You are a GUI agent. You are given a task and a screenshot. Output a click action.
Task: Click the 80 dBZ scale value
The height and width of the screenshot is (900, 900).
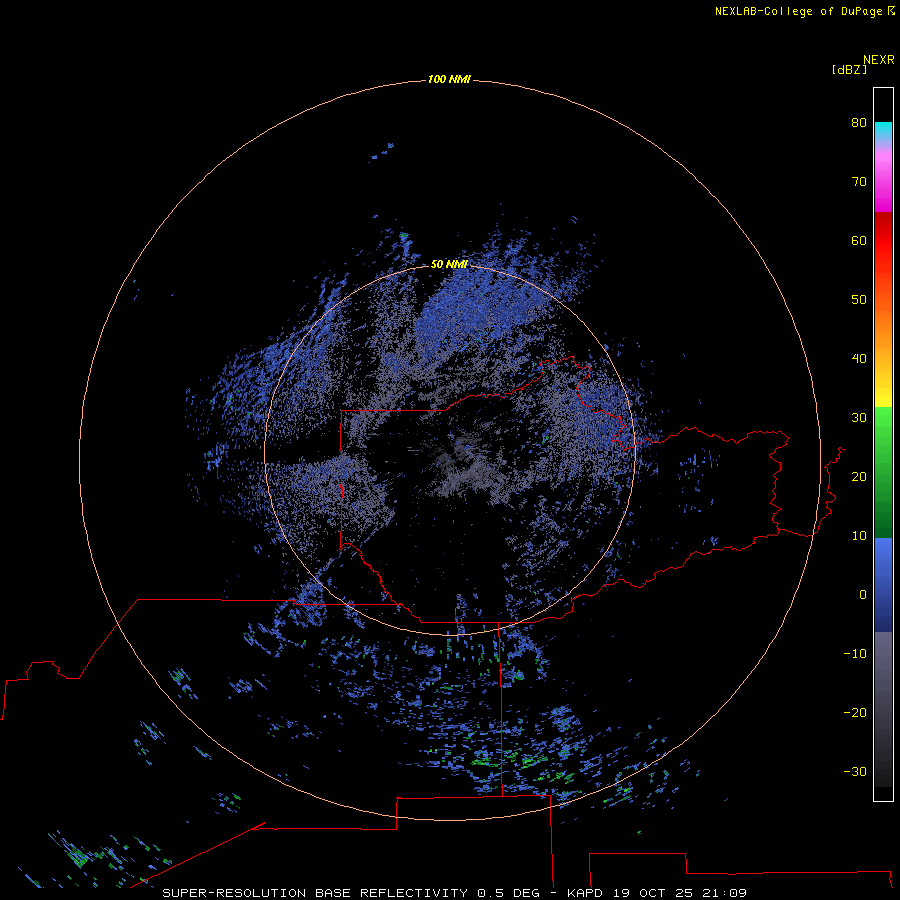tap(859, 122)
